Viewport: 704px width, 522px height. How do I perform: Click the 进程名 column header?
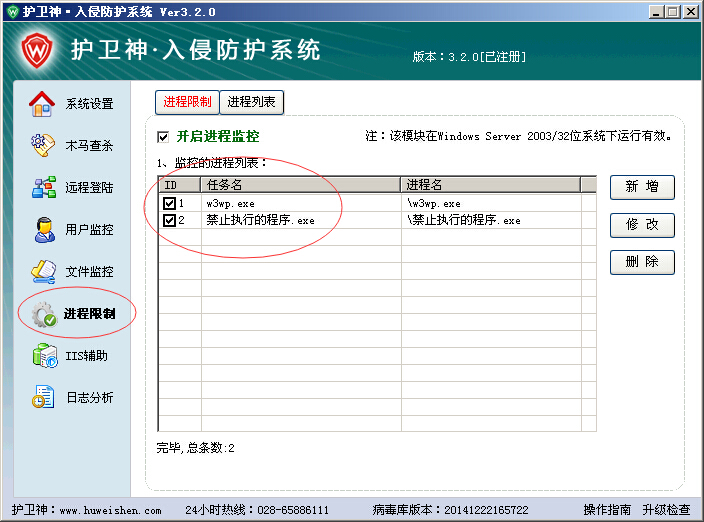pos(491,185)
